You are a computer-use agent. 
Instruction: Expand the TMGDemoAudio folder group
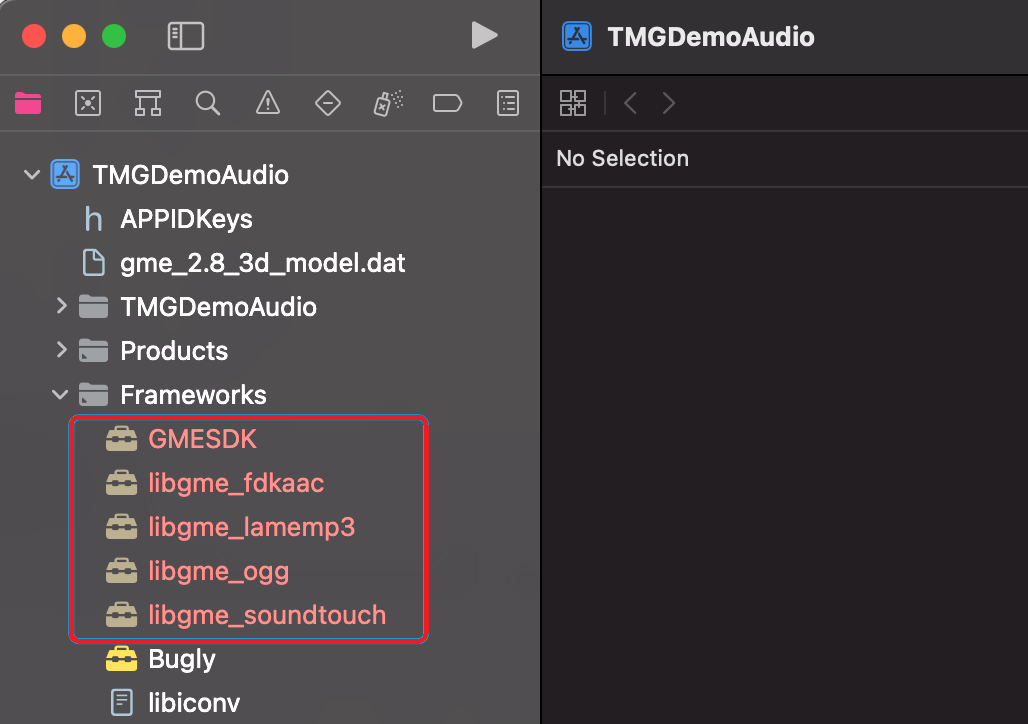coord(62,306)
